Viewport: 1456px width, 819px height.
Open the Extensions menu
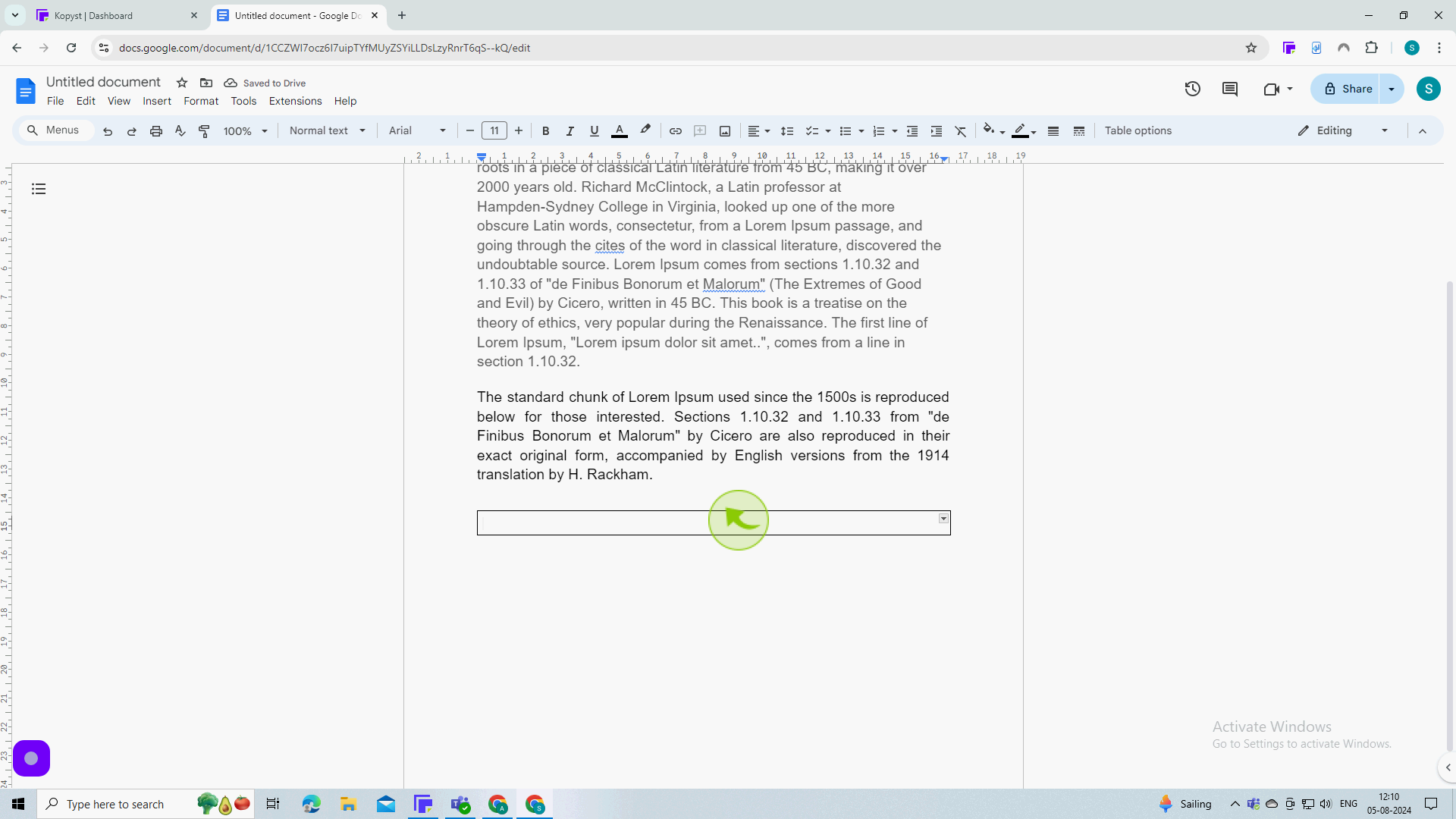295,100
